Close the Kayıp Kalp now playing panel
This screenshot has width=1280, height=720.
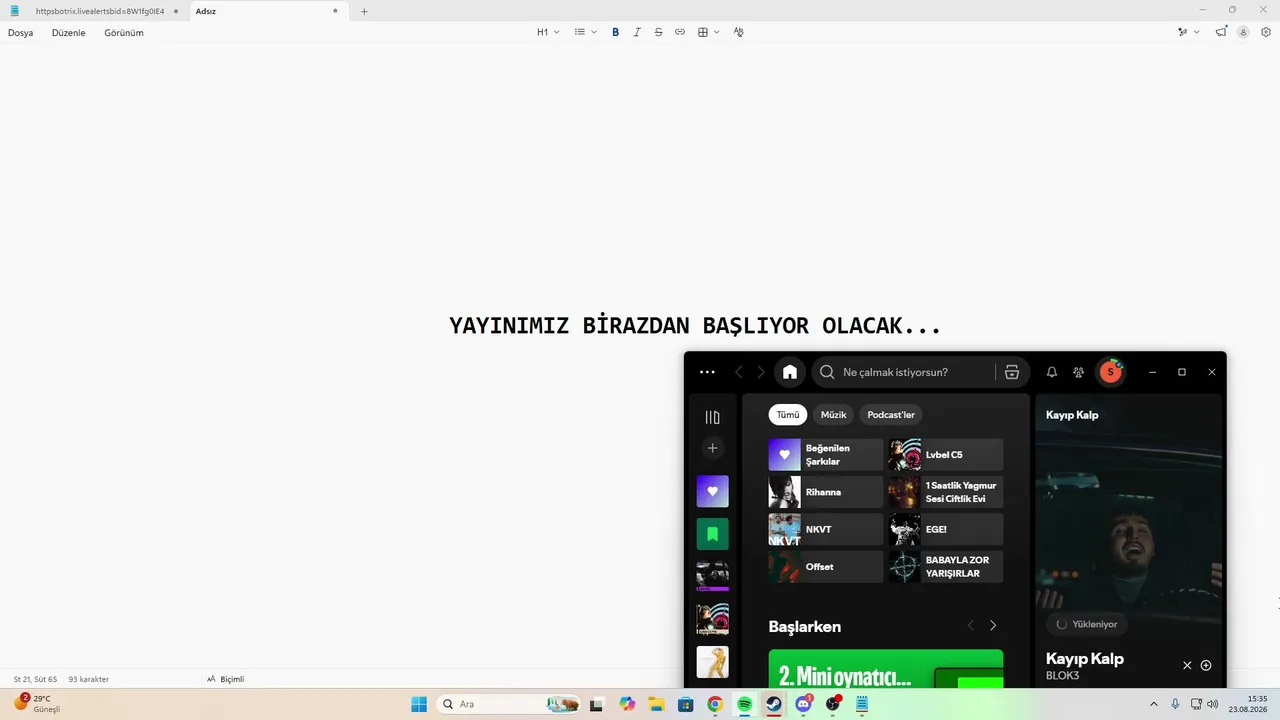coord(1187,665)
